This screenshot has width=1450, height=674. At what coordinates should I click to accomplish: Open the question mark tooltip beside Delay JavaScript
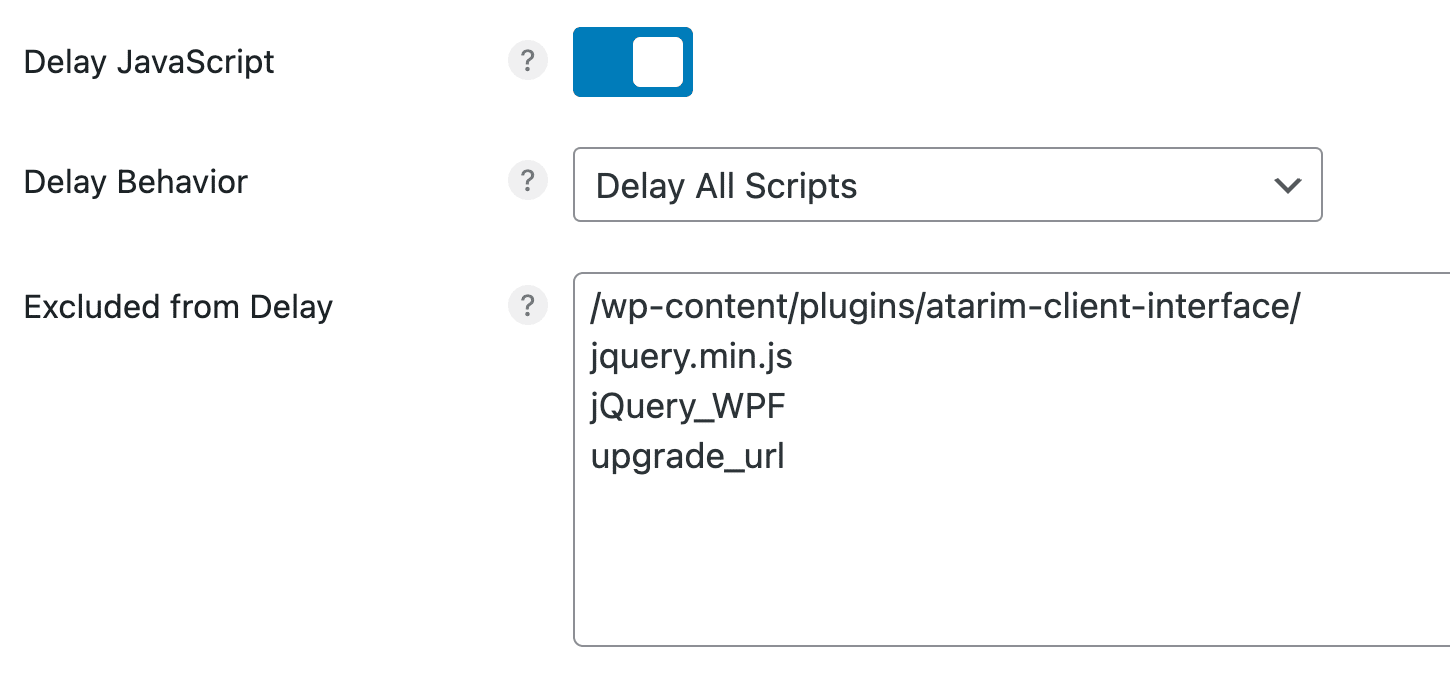pyautogui.click(x=527, y=61)
